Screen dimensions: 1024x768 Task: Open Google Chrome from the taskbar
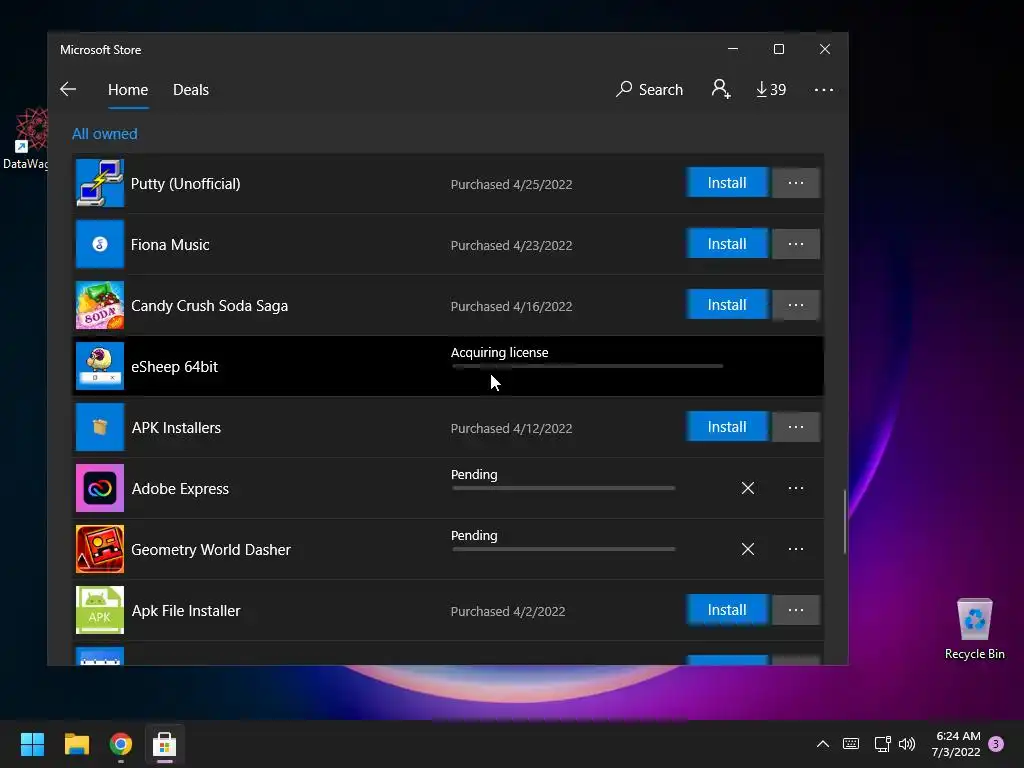pos(121,744)
